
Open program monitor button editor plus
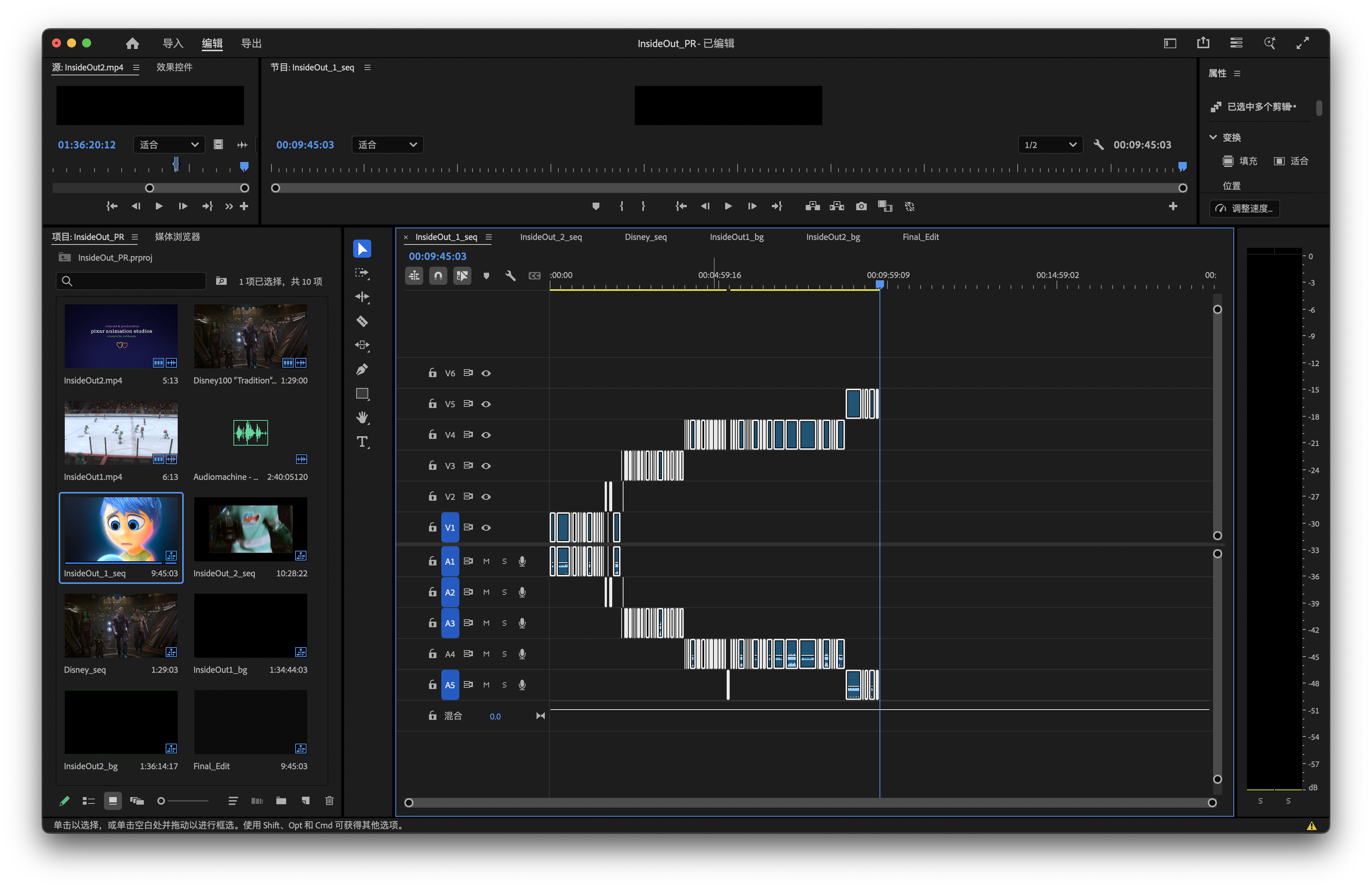pyautogui.click(x=1173, y=206)
